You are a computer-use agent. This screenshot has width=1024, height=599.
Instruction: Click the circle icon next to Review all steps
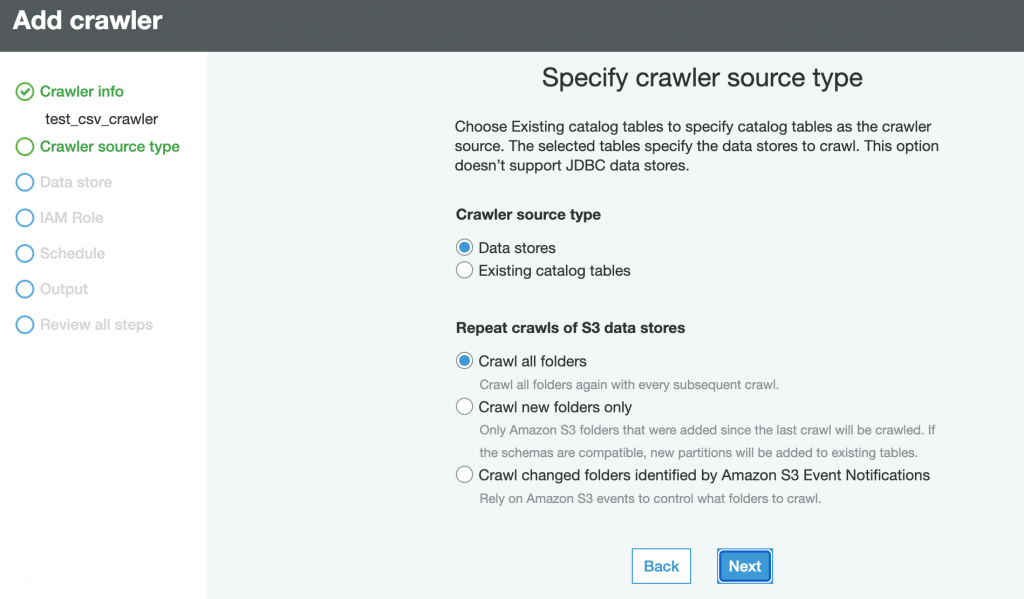point(25,325)
